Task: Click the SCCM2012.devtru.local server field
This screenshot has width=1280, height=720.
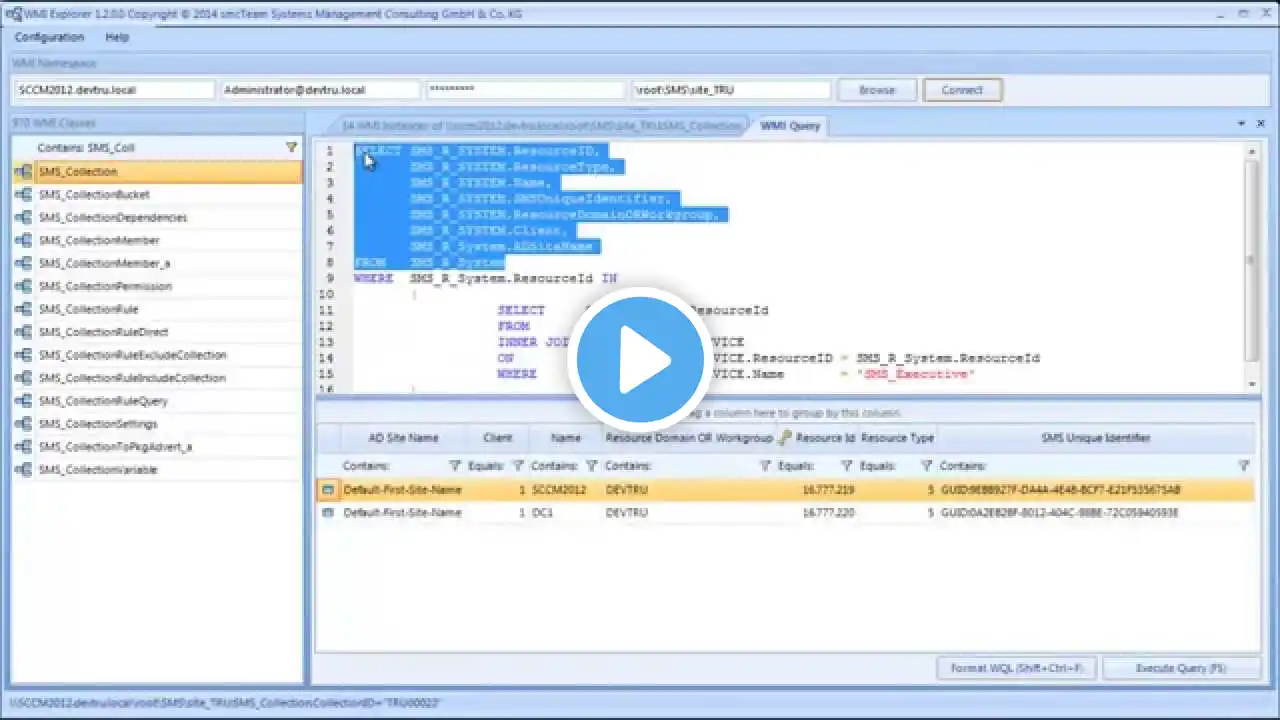Action: coord(114,90)
